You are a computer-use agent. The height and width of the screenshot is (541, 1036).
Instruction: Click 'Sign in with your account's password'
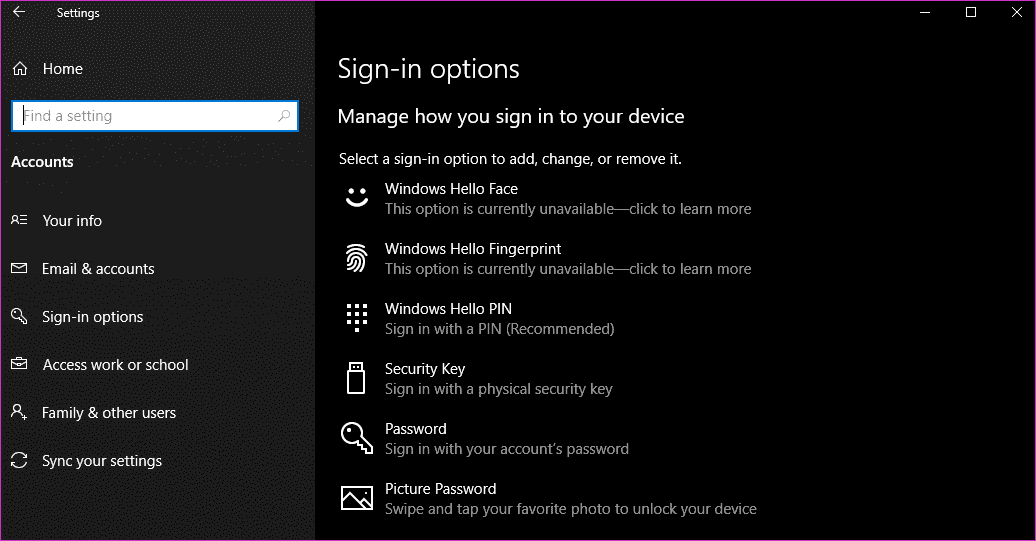[x=507, y=449]
